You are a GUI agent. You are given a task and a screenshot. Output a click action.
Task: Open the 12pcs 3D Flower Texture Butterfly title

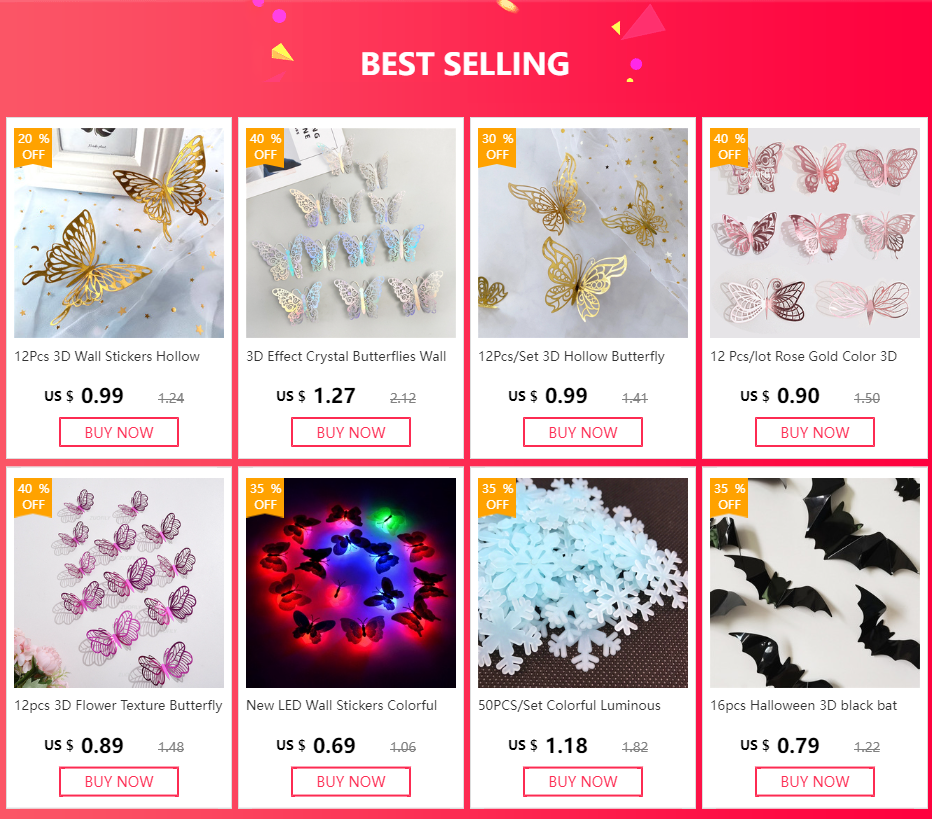point(118,705)
